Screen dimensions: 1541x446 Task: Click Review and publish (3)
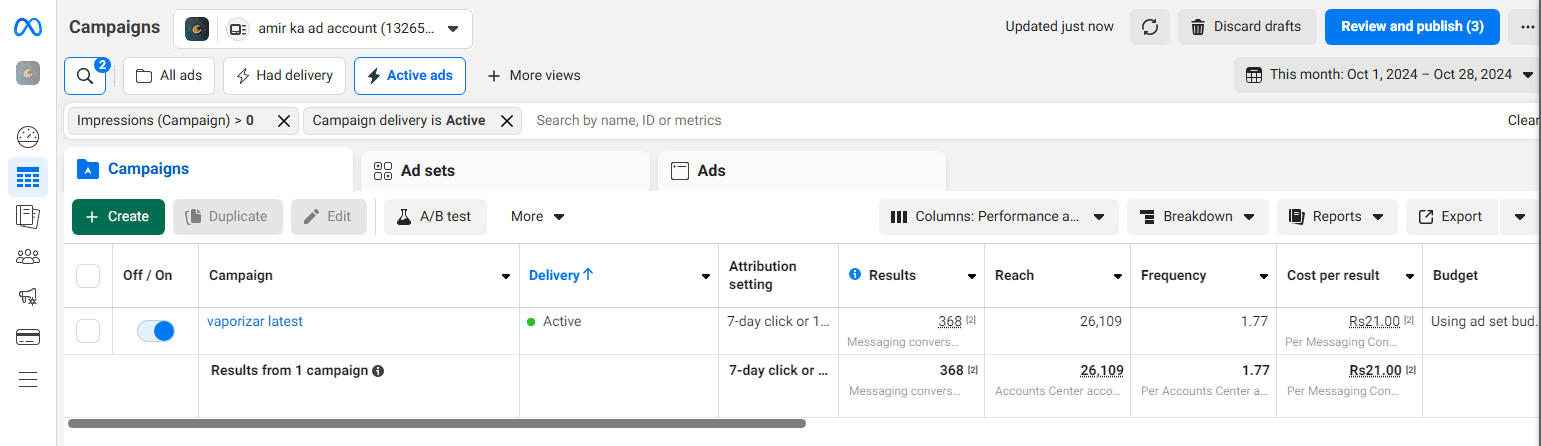click(1412, 27)
